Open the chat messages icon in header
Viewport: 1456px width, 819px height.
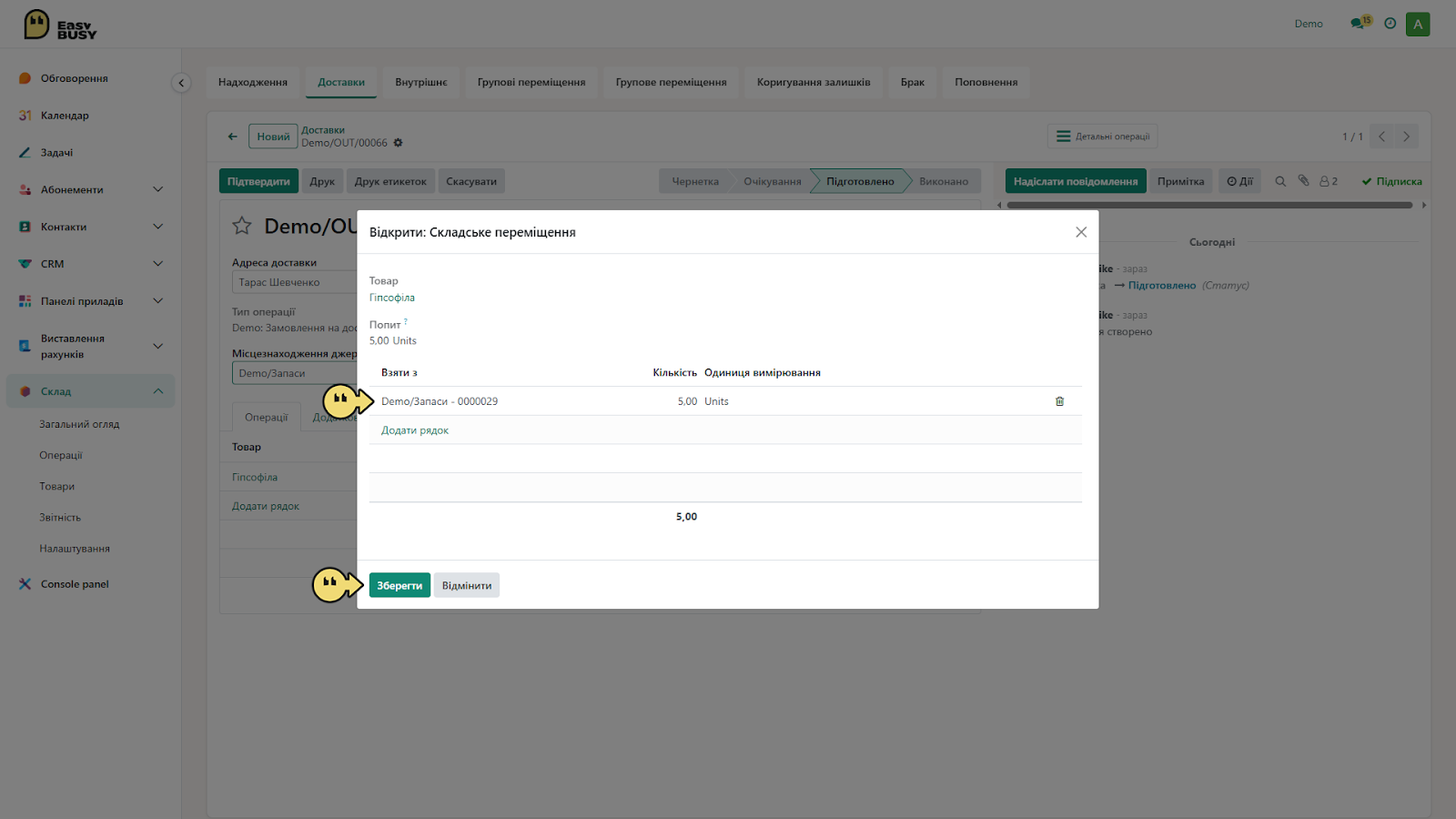click(1360, 23)
